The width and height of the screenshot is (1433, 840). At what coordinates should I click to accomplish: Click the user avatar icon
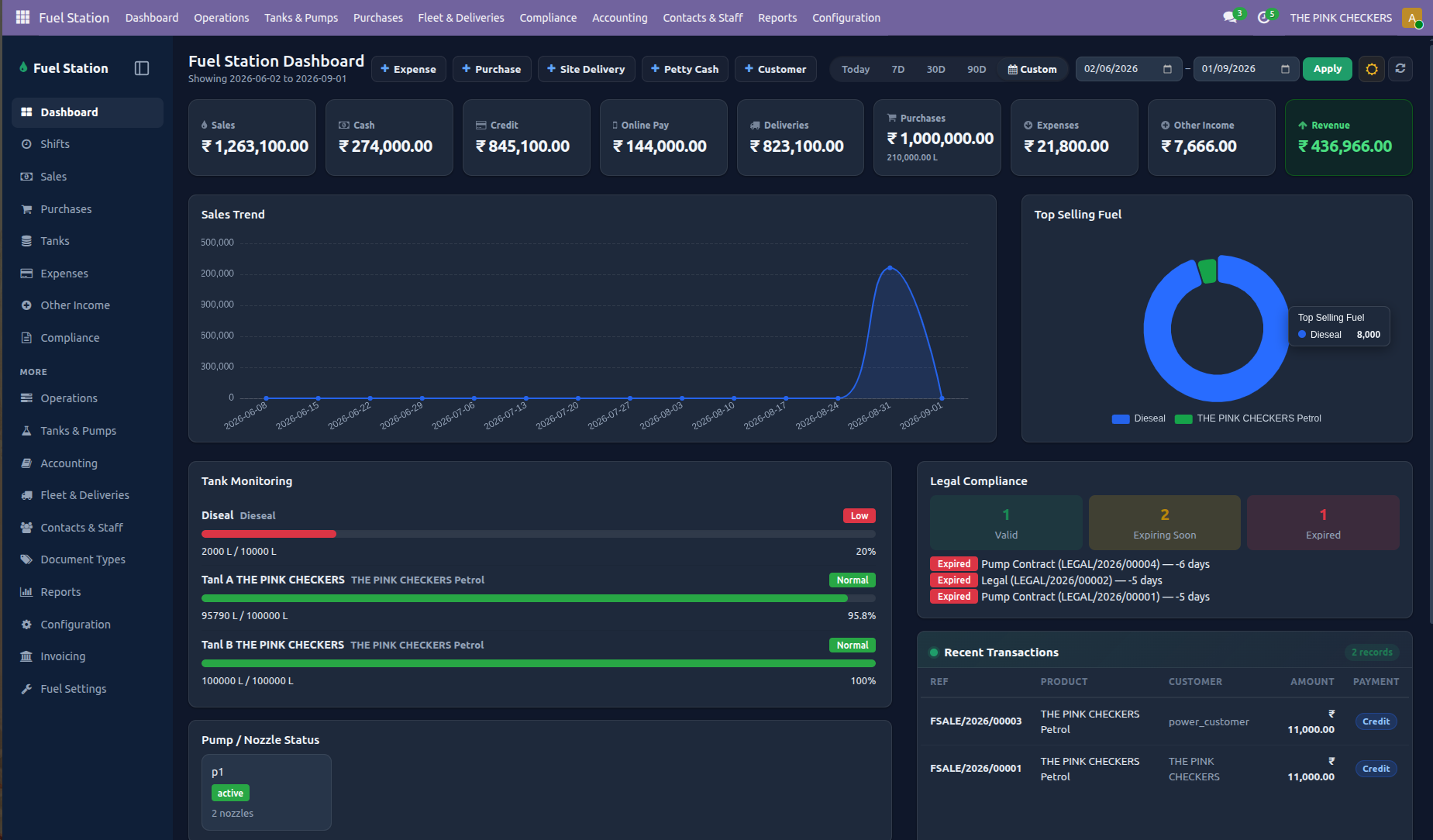pyautogui.click(x=1411, y=17)
